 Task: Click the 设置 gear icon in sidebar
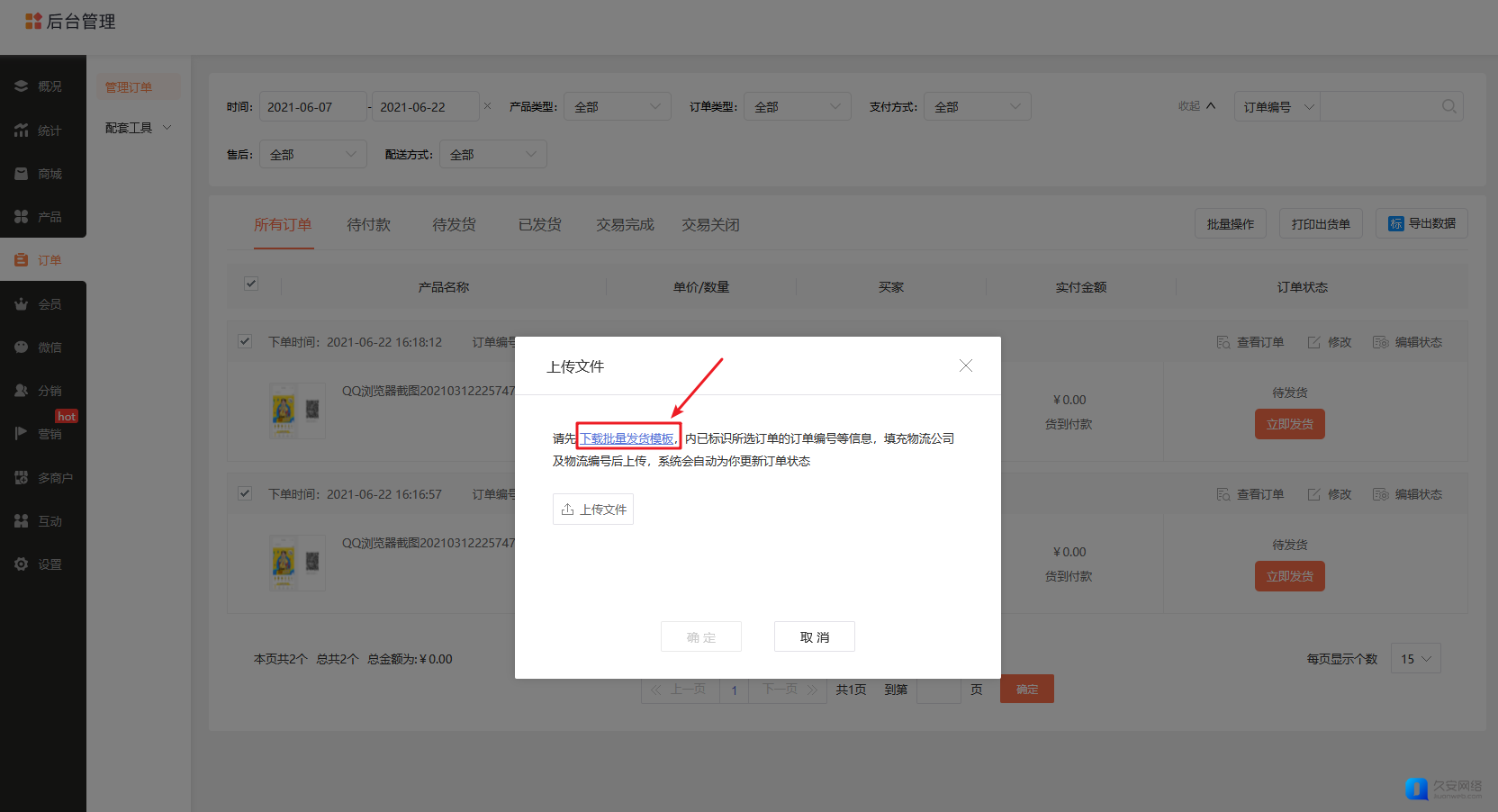tap(22, 564)
